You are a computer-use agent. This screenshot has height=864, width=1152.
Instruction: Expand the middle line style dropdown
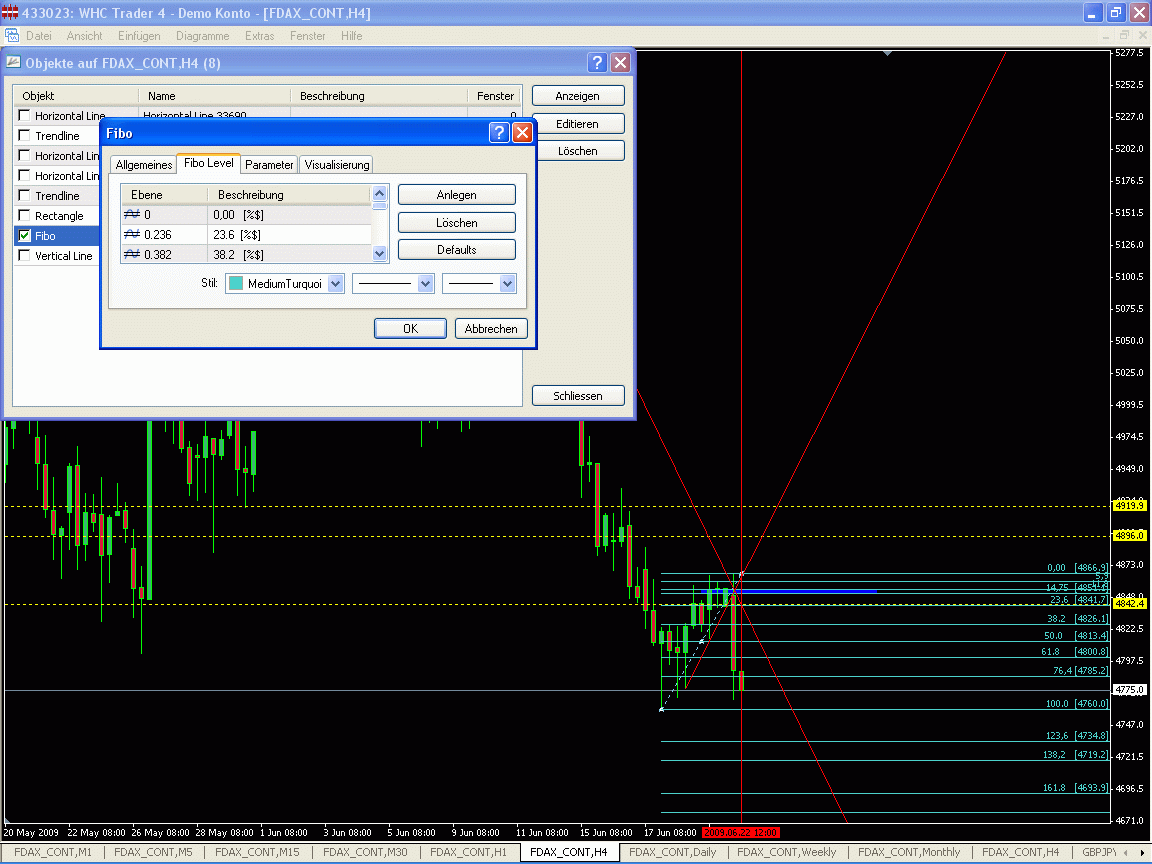(x=425, y=284)
